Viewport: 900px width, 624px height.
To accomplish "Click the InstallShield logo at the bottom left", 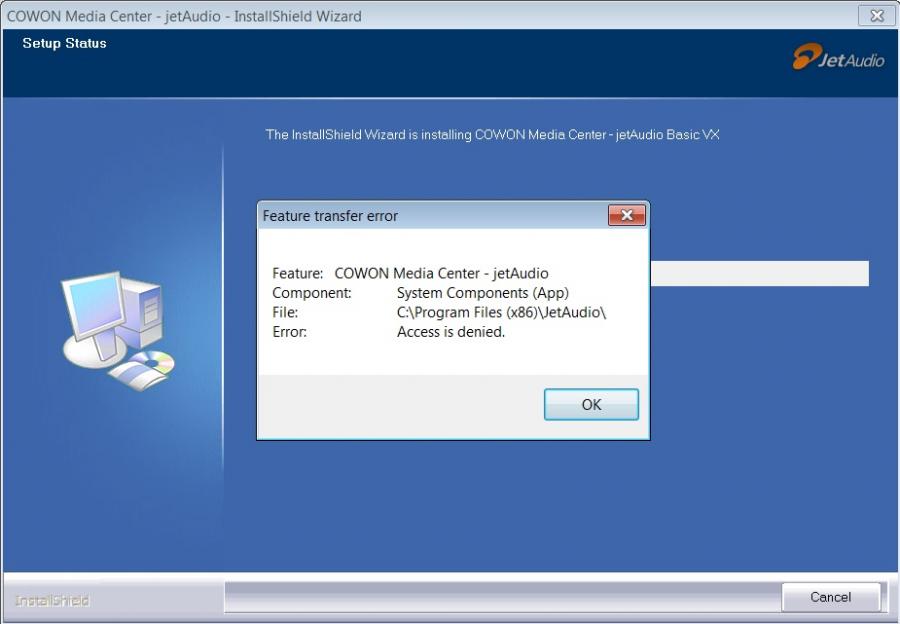I will tap(52, 600).
